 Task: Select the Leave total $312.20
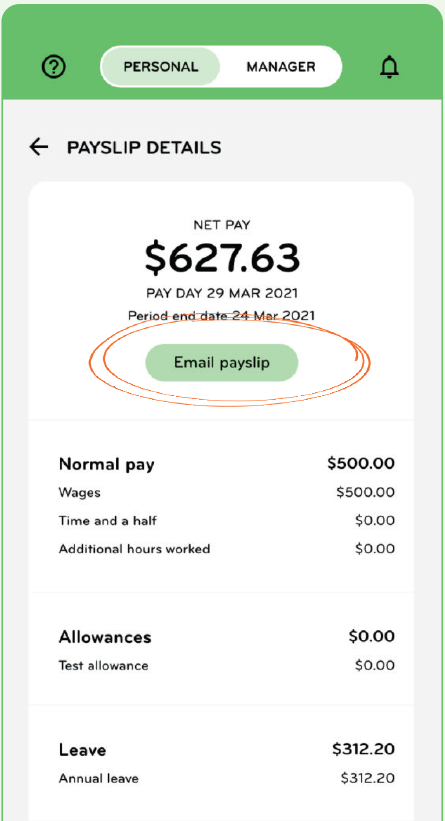point(363,749)
